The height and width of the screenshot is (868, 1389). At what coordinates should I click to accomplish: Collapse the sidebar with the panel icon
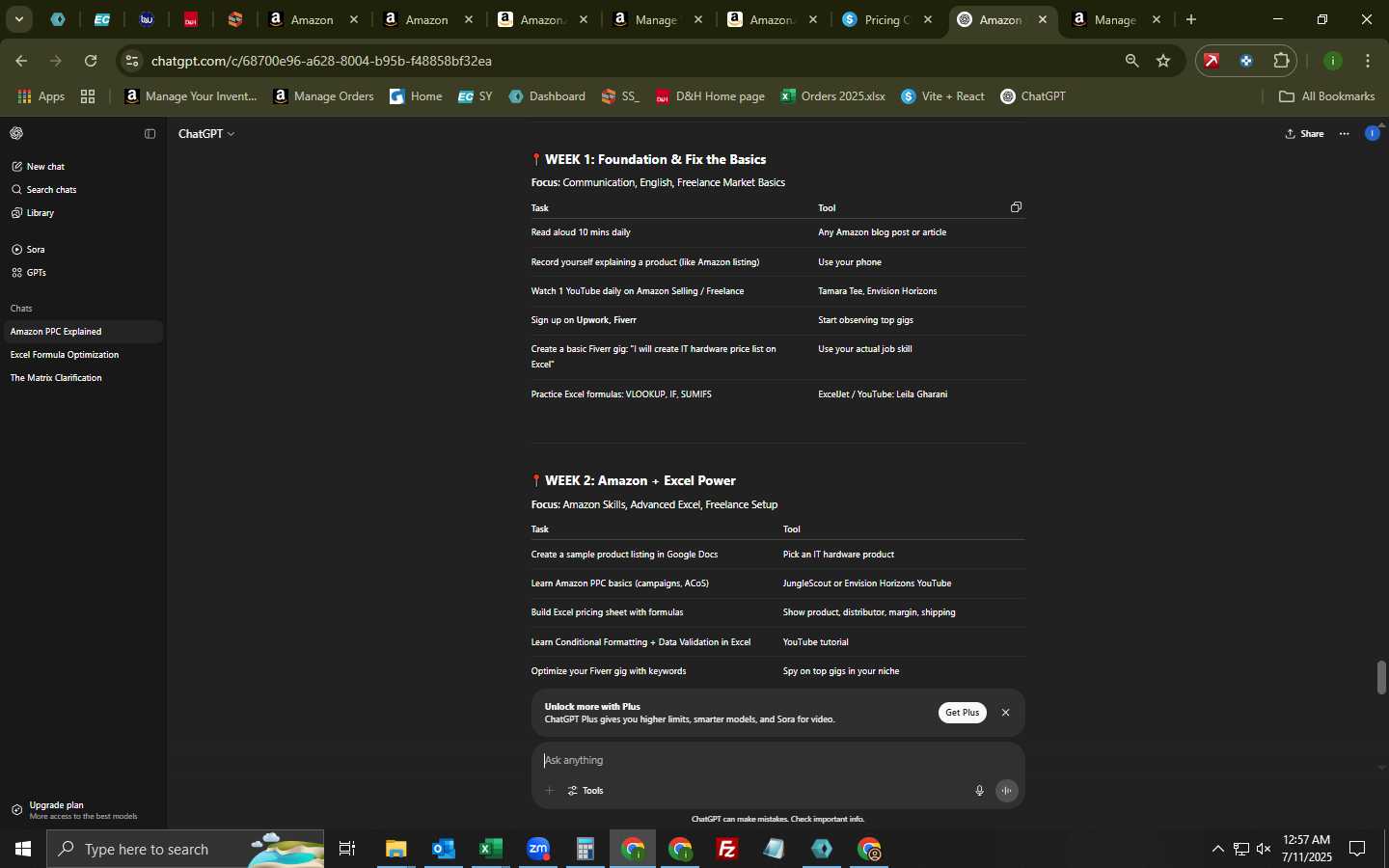[x=150, y=134]
